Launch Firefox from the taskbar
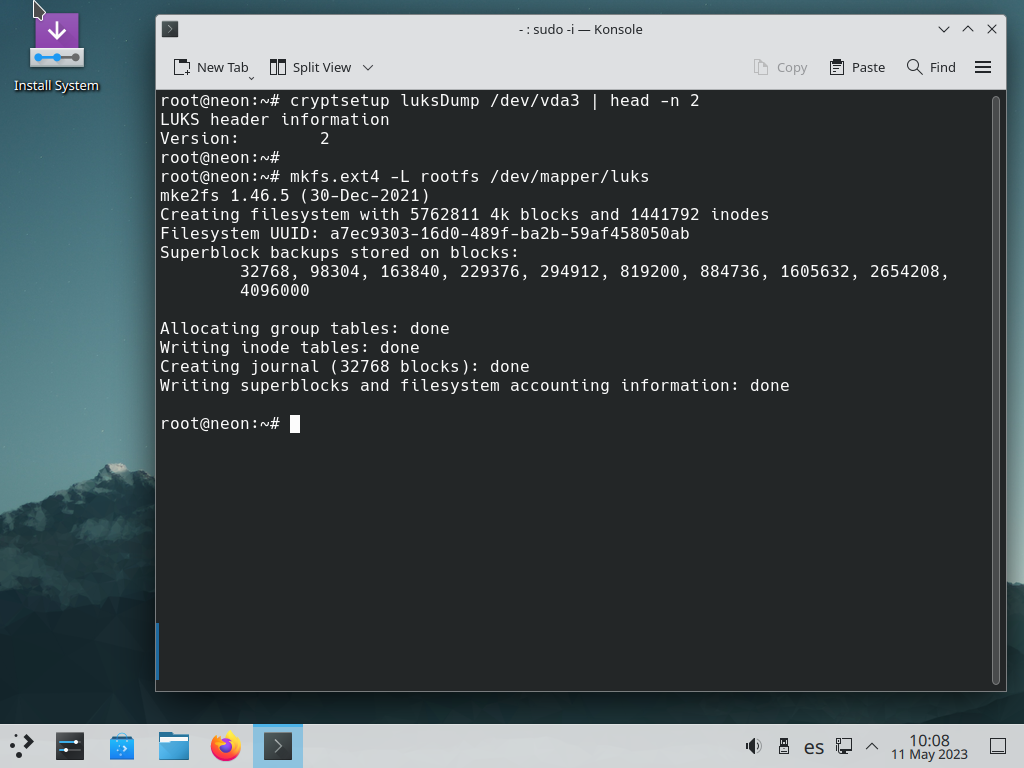The width and height of the screenshot is (1024, 768). (226, 746)
